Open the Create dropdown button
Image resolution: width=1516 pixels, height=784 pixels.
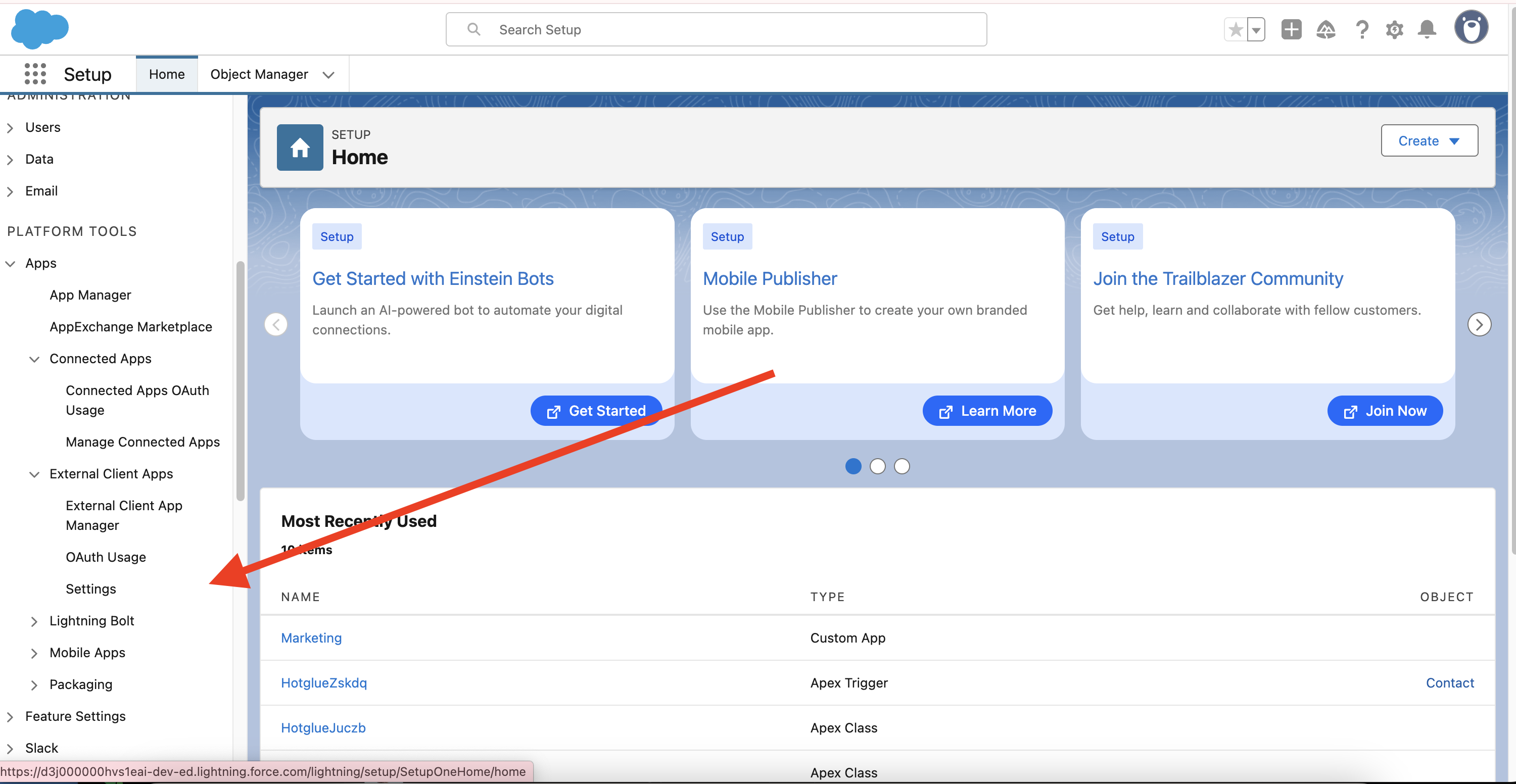point(1429,140)
